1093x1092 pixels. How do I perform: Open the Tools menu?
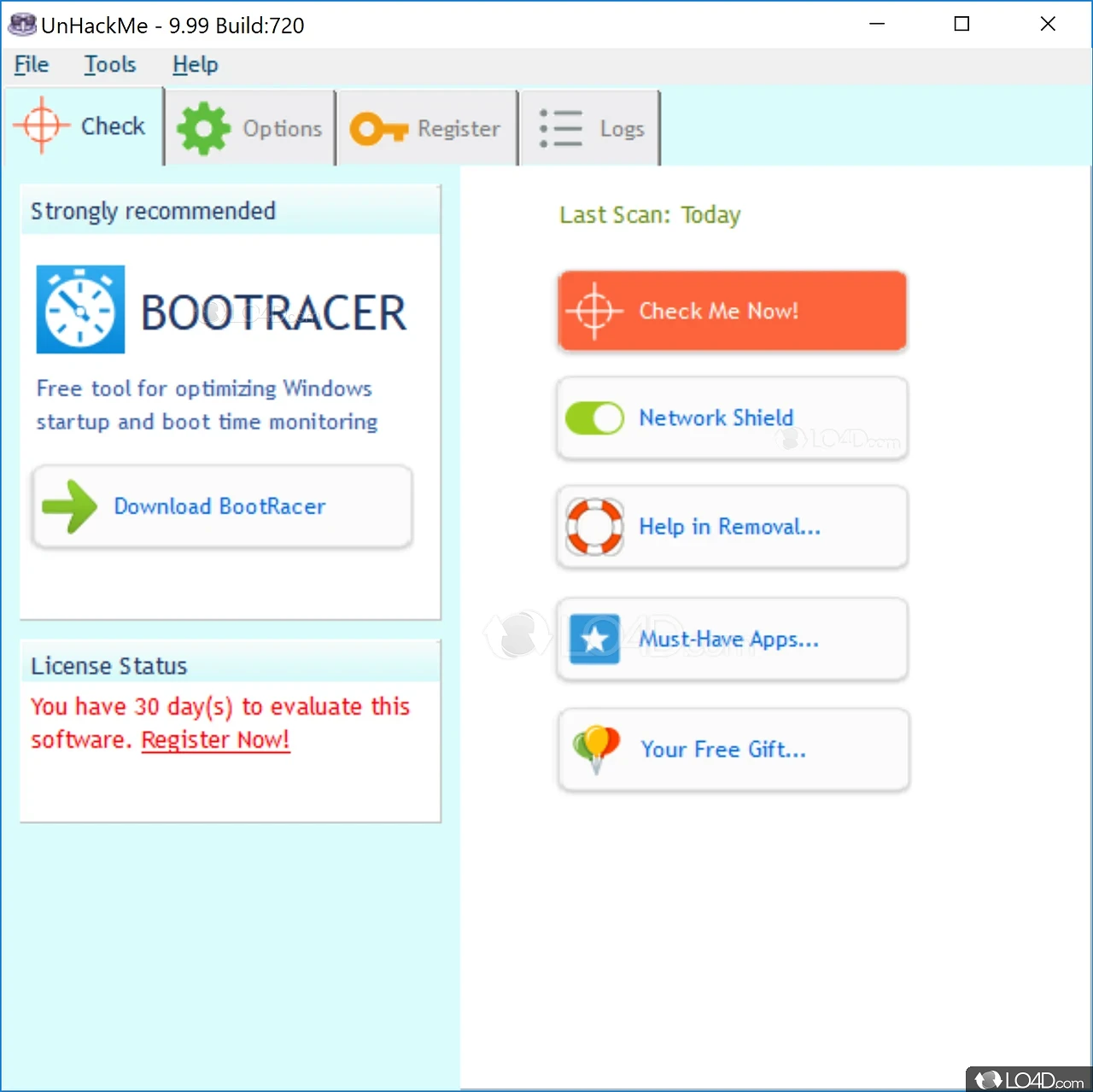tap(110, 65)
